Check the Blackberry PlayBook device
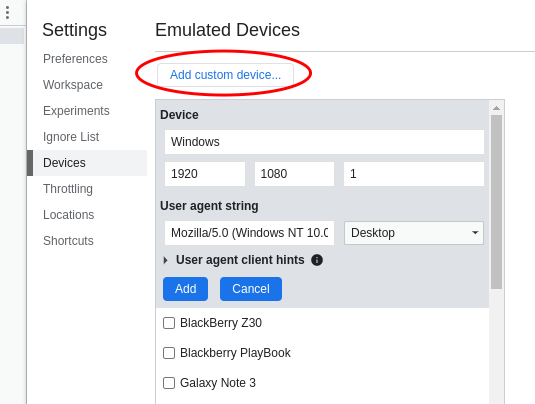 tap(169, 353)
